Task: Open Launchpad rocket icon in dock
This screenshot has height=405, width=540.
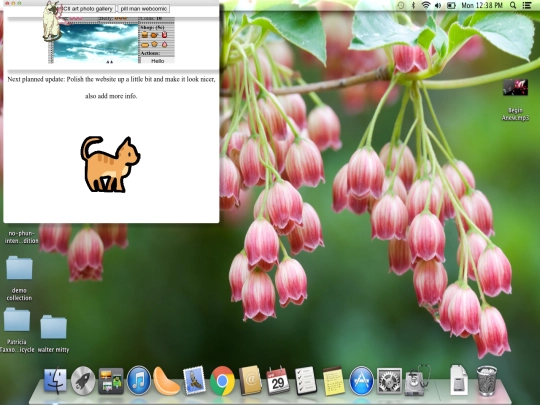Action: click(x=83, y=381)
